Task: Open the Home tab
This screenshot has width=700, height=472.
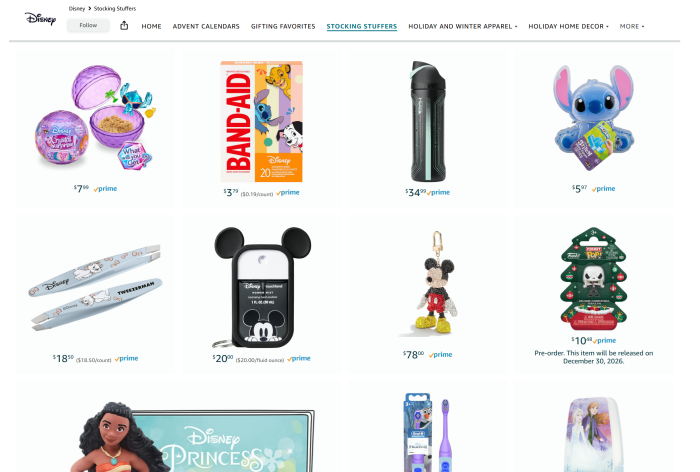Action: (x=151, y=26)
